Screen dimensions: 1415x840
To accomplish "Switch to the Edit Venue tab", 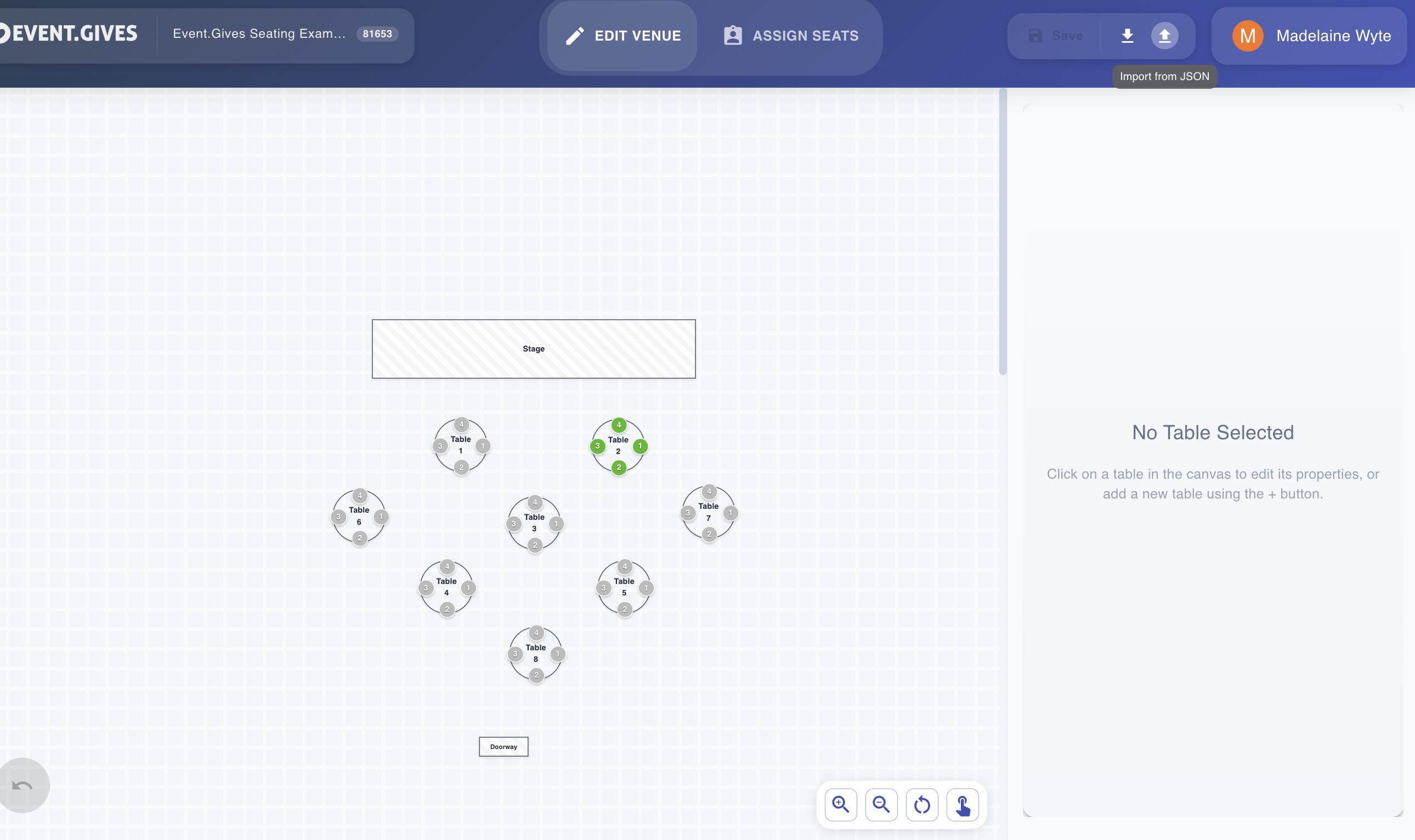I will [x=622, y=36].
